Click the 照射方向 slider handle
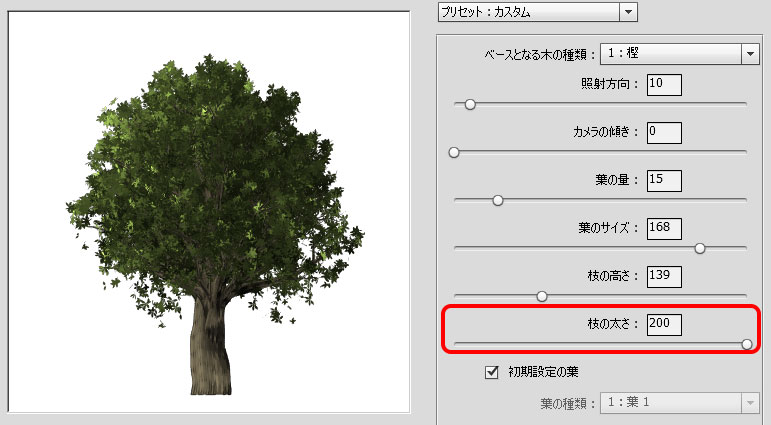The width and height of the screenshot is (771, 425). tap(470, 104)
